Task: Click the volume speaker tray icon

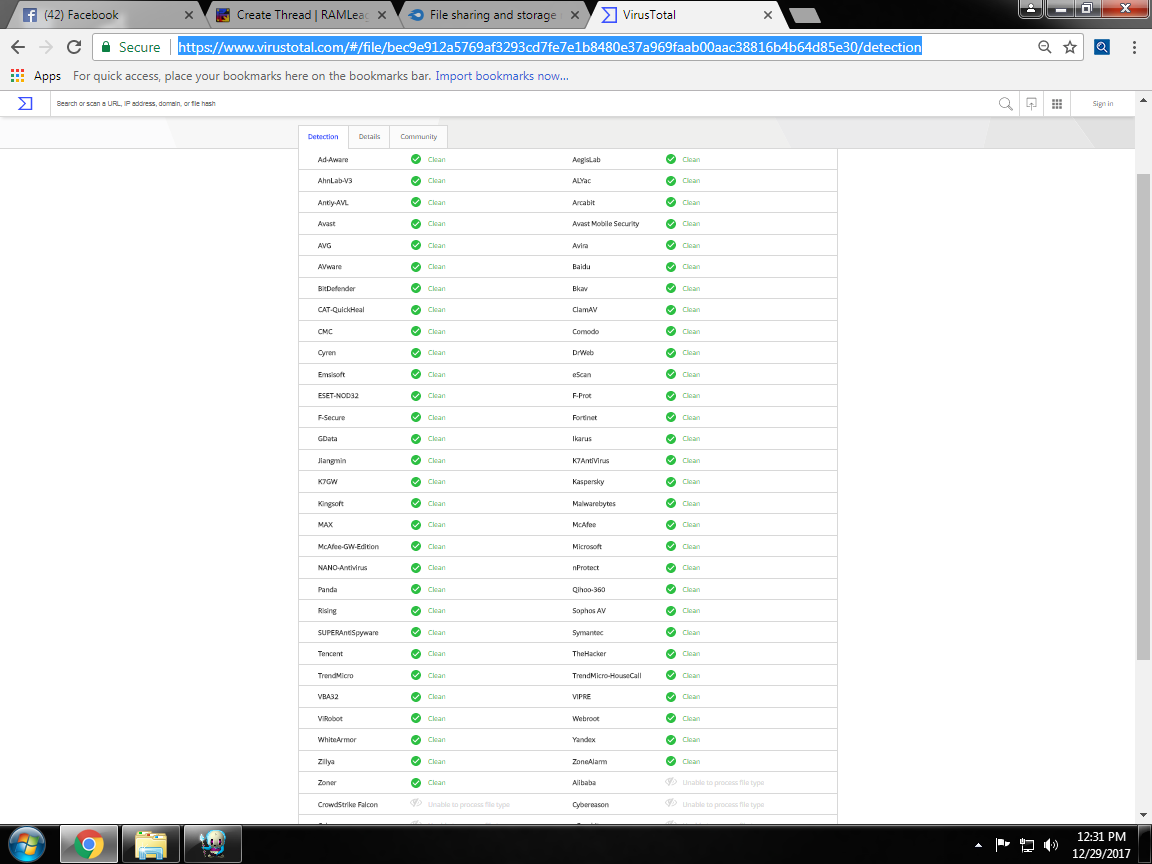Action: pyautogui.click(x=1051, y=845)
